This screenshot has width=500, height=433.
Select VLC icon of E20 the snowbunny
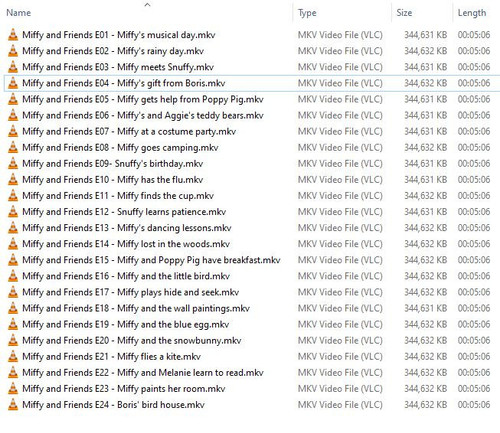13,340
